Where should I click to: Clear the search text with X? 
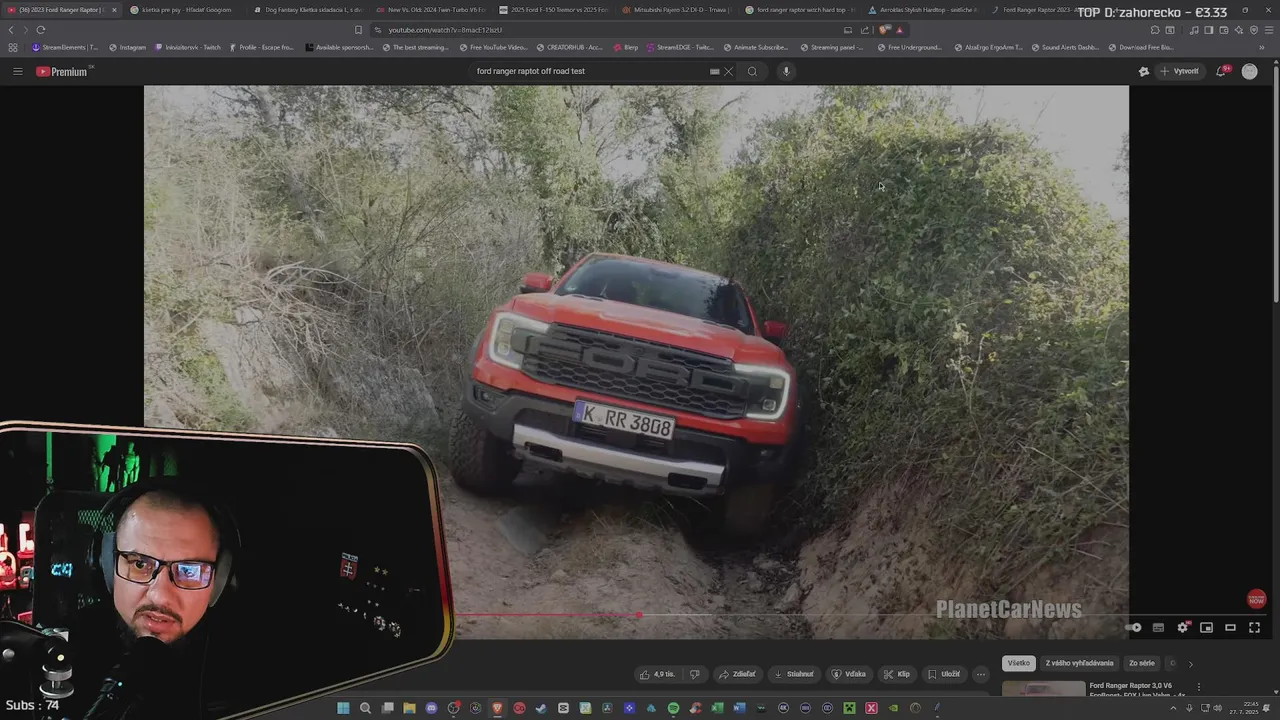pos(728,71)
